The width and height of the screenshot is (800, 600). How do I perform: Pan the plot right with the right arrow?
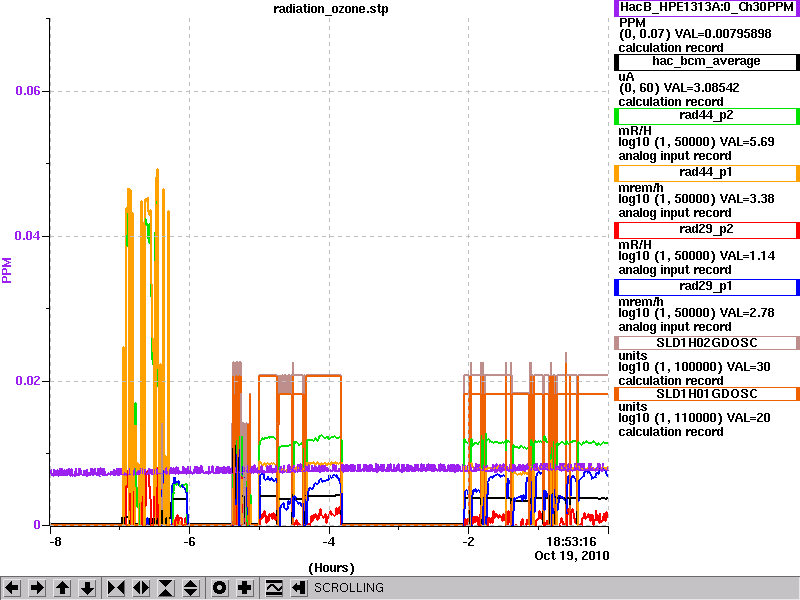tap(37, 588)
